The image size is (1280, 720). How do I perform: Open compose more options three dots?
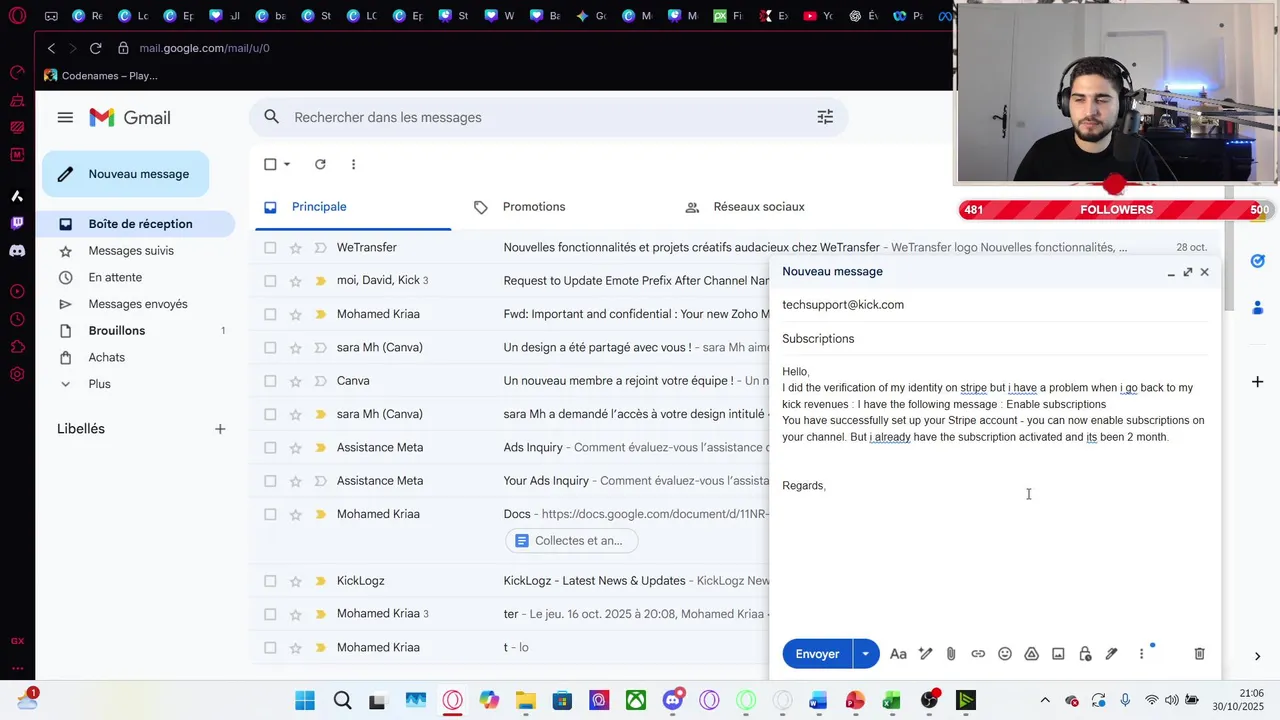point(1141,654)
